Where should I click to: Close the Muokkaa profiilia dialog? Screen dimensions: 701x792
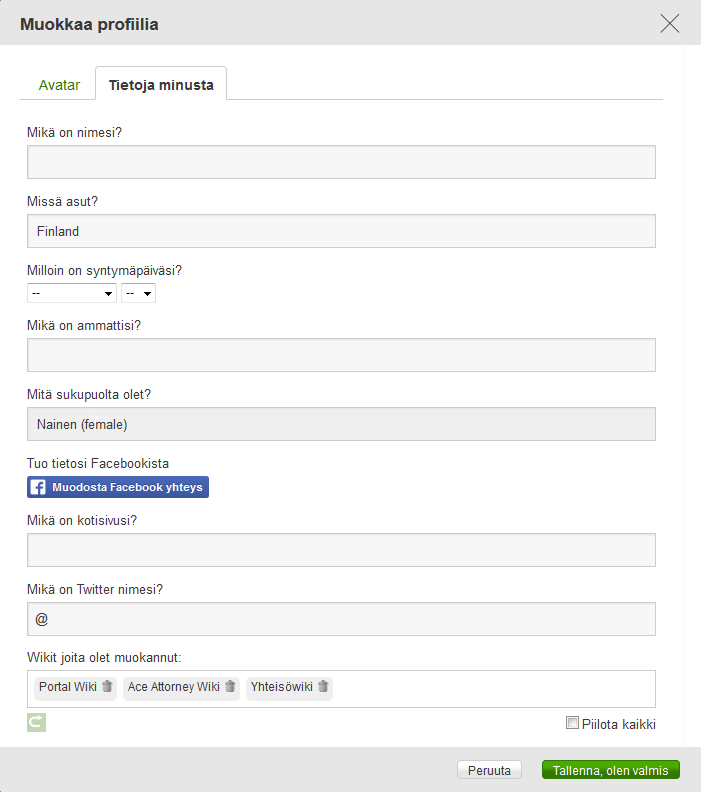point(670,24)
